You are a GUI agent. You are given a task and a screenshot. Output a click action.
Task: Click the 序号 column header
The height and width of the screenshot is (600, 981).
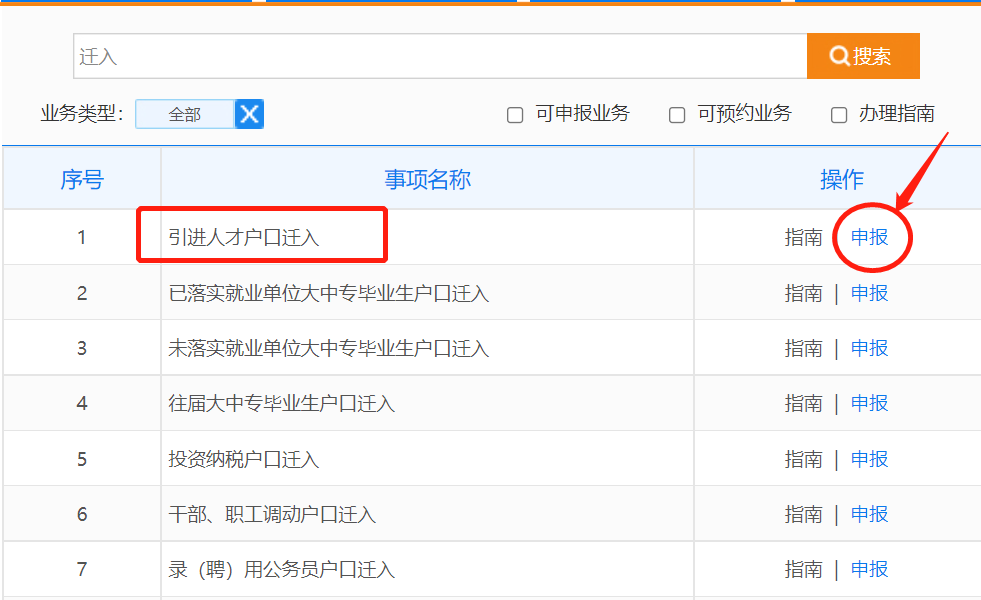click(x=81, y=180)
